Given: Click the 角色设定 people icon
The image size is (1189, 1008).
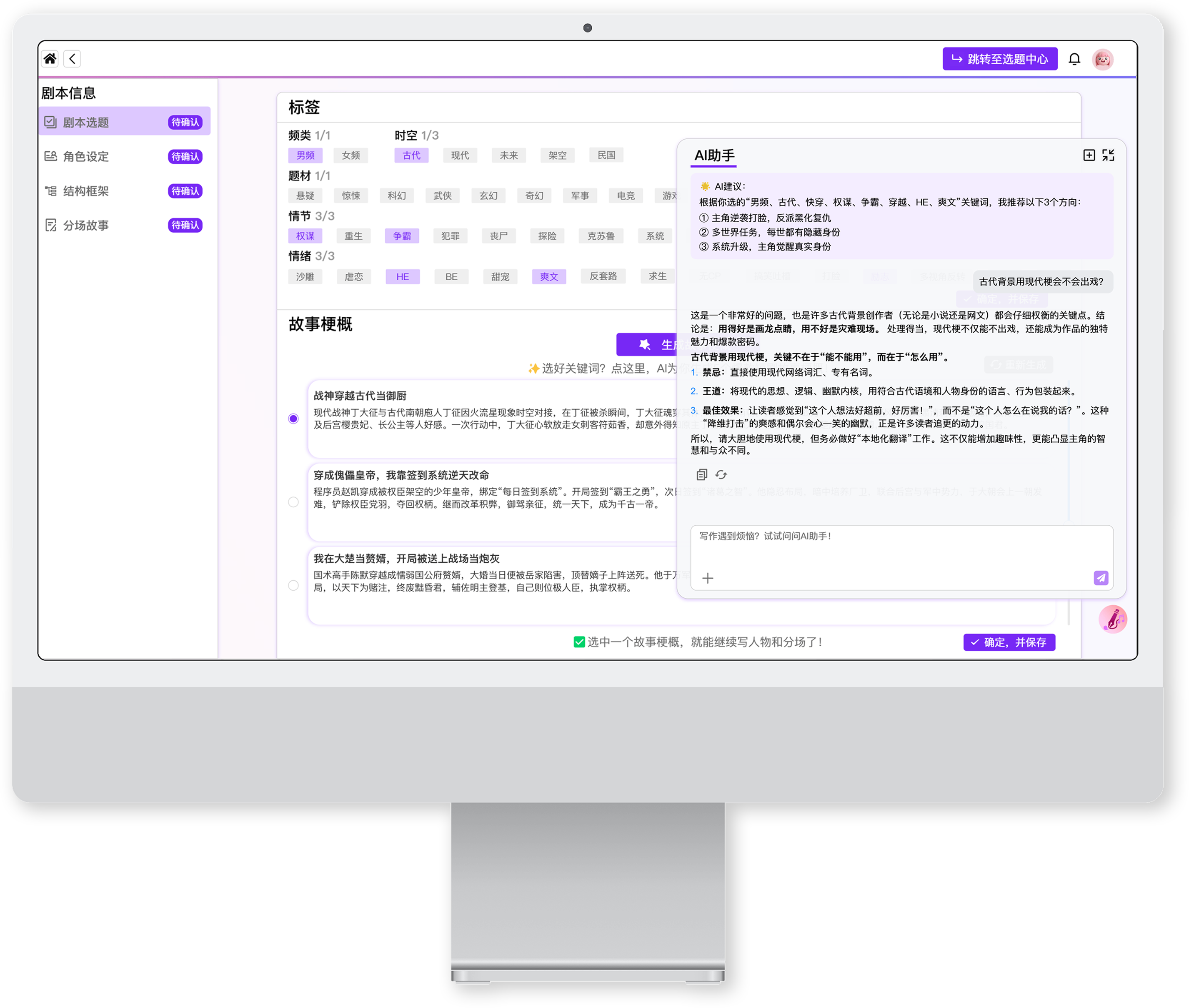Looking at the screenshot, I should pos(51,156).
